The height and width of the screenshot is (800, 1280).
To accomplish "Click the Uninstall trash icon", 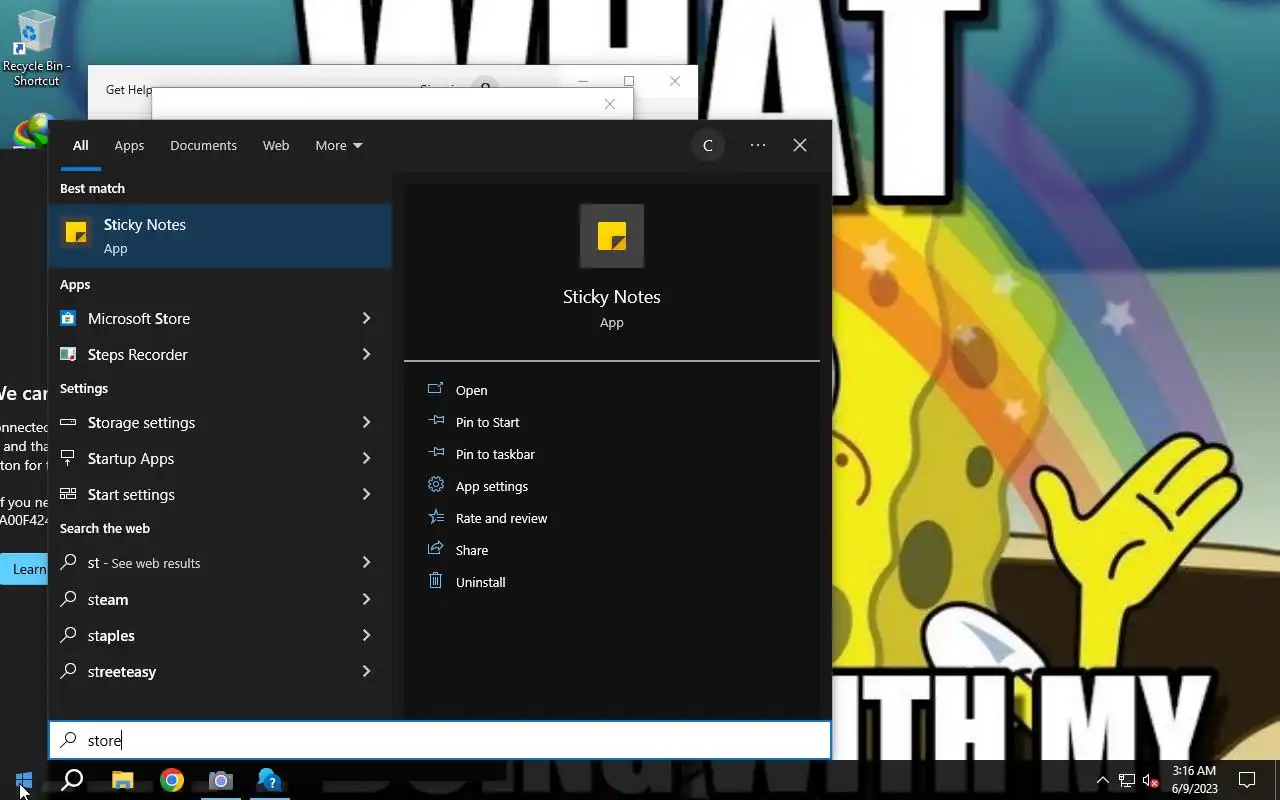I will (435, 581).
